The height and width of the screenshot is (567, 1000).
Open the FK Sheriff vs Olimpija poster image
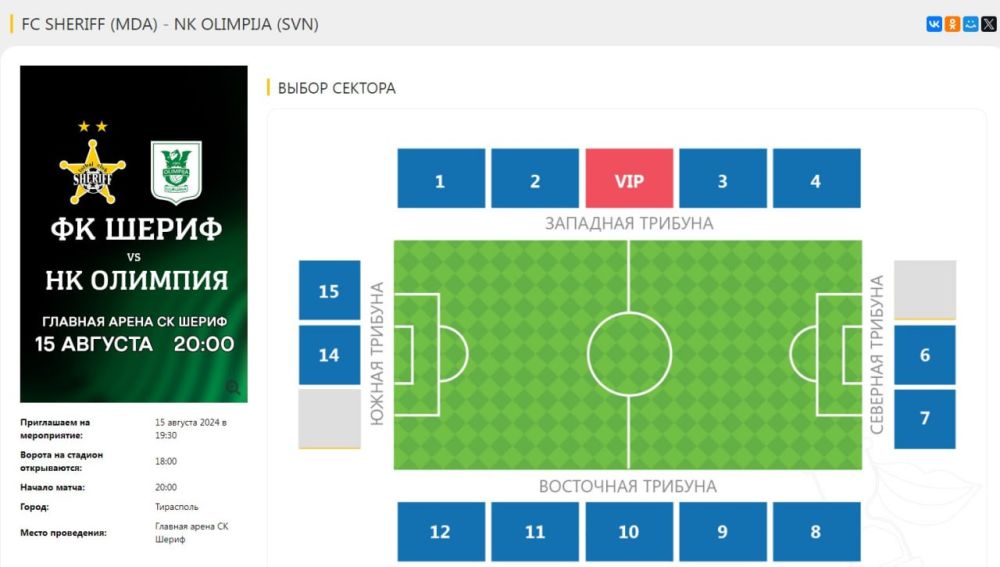[x=134, y=234]
